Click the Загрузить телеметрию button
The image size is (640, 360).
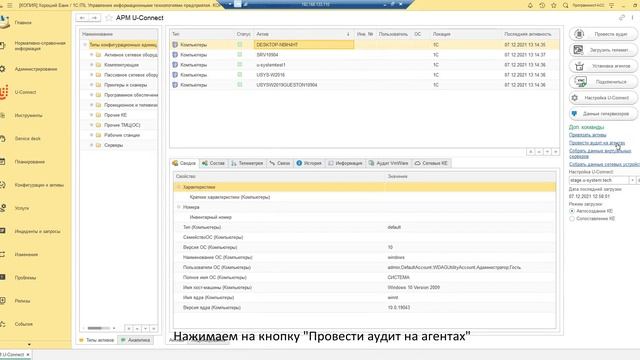pos(603,50)
